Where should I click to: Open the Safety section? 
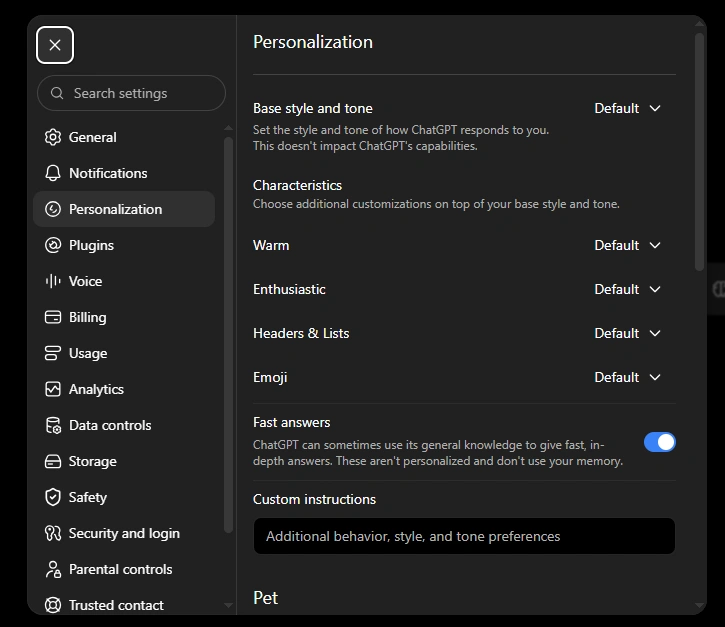124,497
